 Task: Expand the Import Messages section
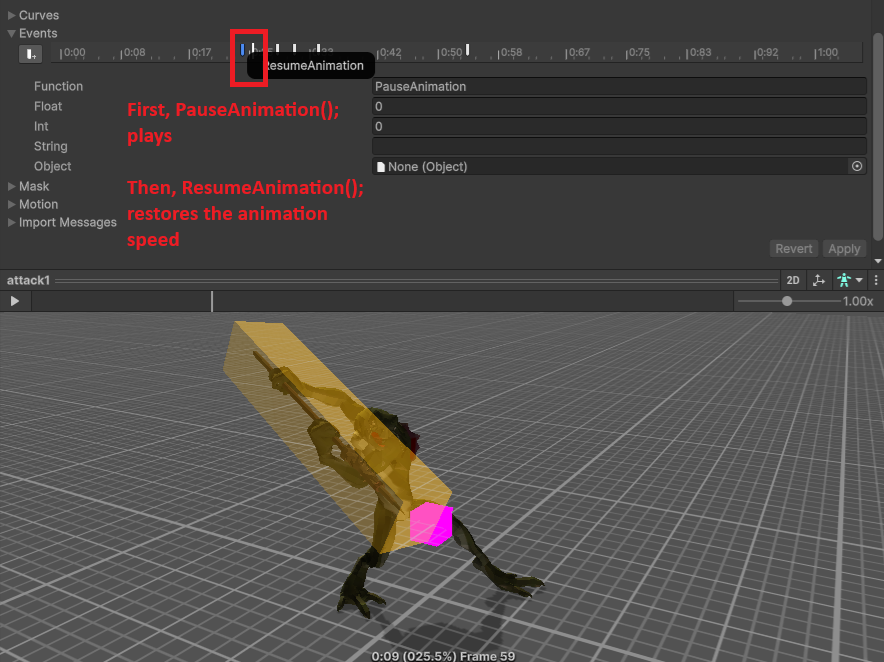(x=12, y=223)
